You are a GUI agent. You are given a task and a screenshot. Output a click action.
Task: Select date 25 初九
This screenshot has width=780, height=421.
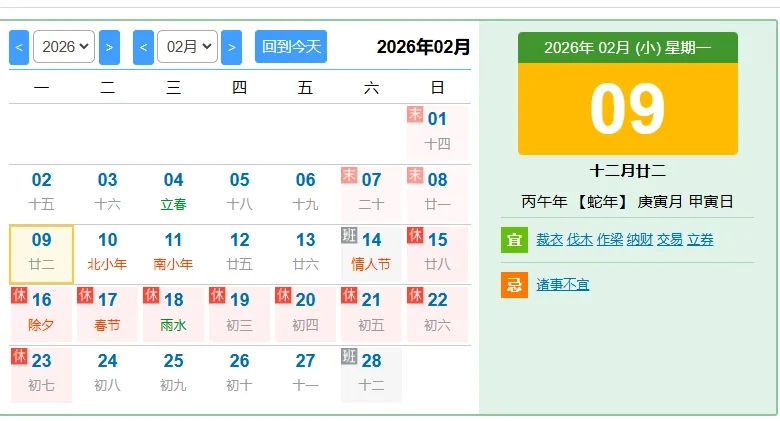(x=174, y=375)
